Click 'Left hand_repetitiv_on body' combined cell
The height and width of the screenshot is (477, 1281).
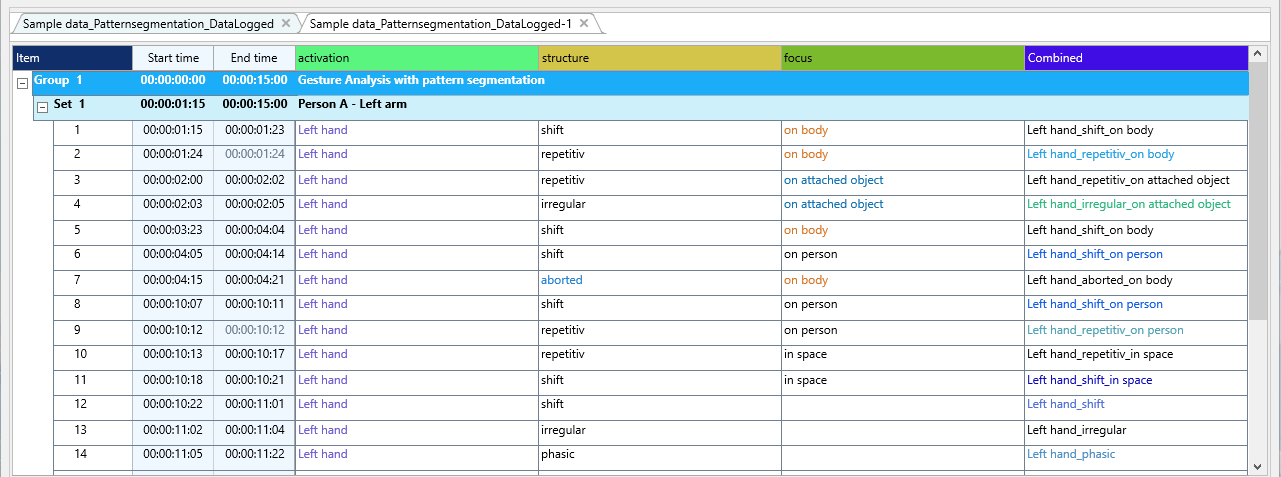pos(1101,155)
